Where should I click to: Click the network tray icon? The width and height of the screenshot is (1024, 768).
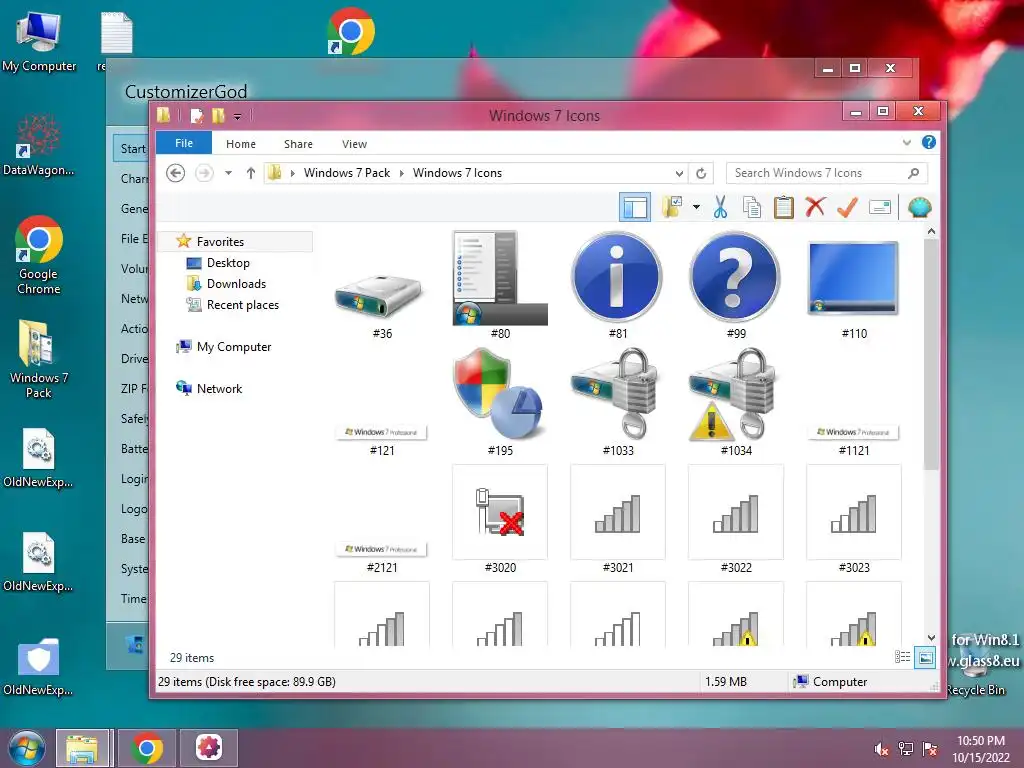pyautogui.click(x=906, y=749)
